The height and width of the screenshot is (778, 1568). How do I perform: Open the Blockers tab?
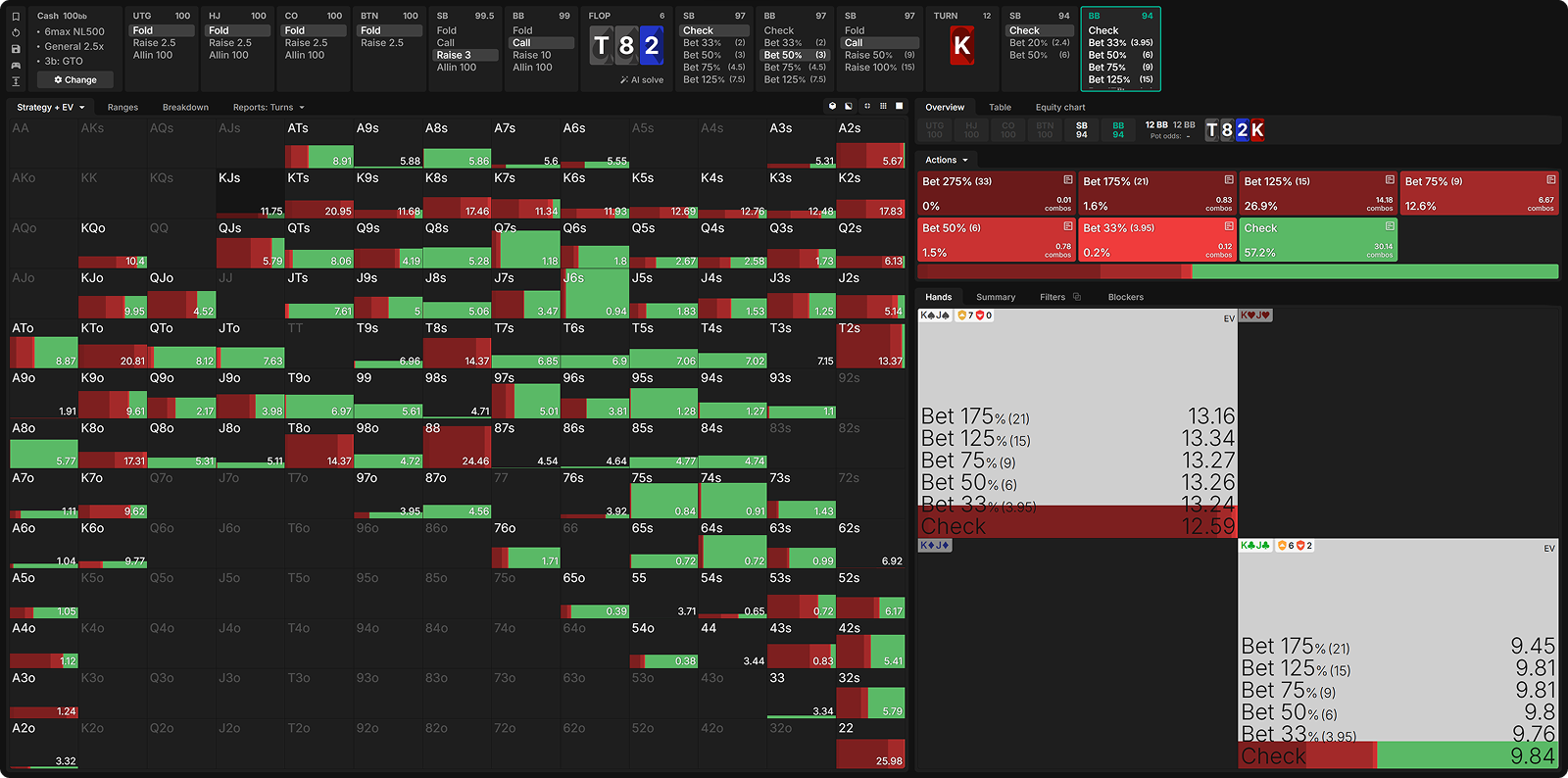coord(1125,297)
